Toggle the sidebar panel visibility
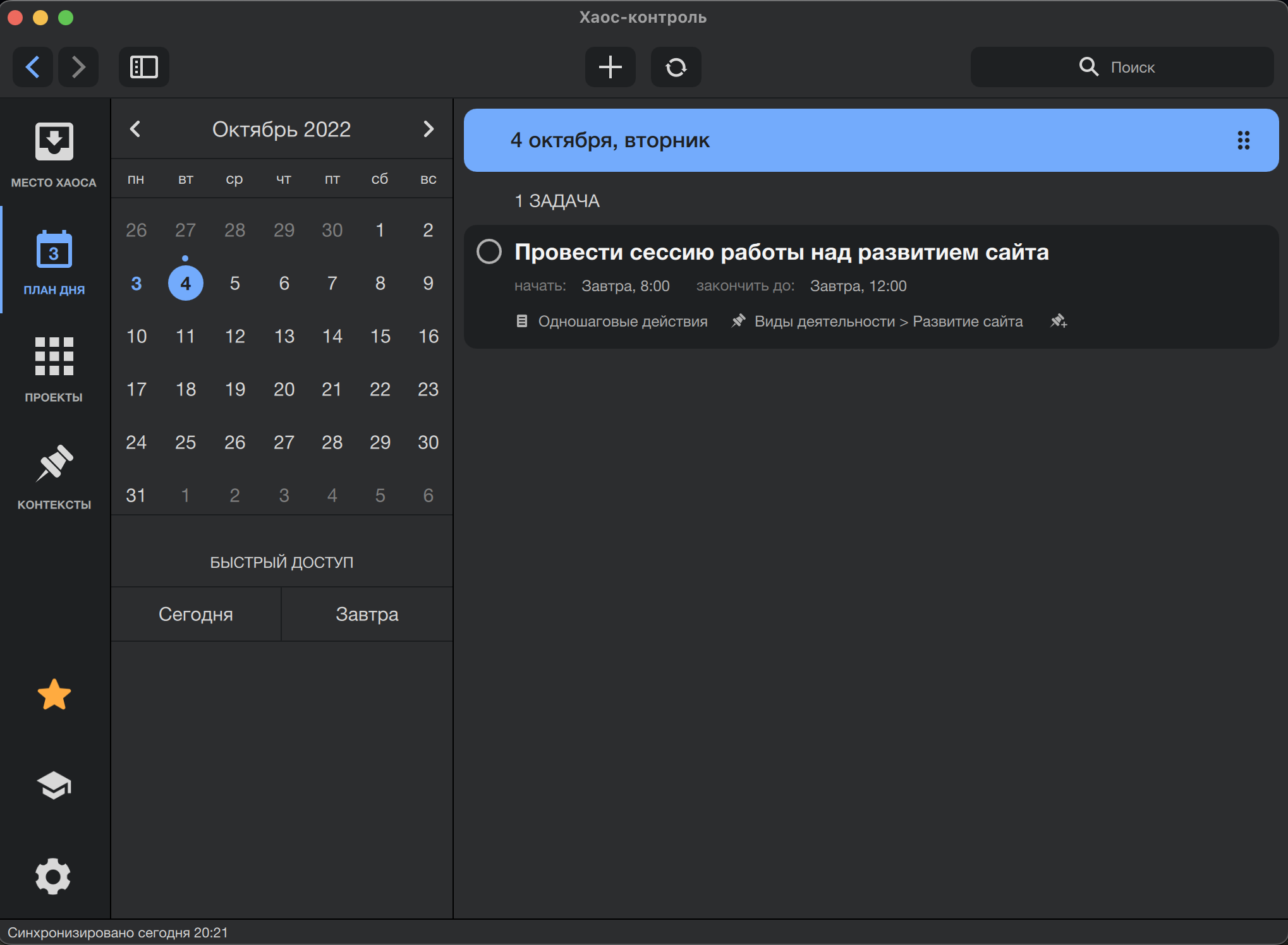 coord(143,67)
